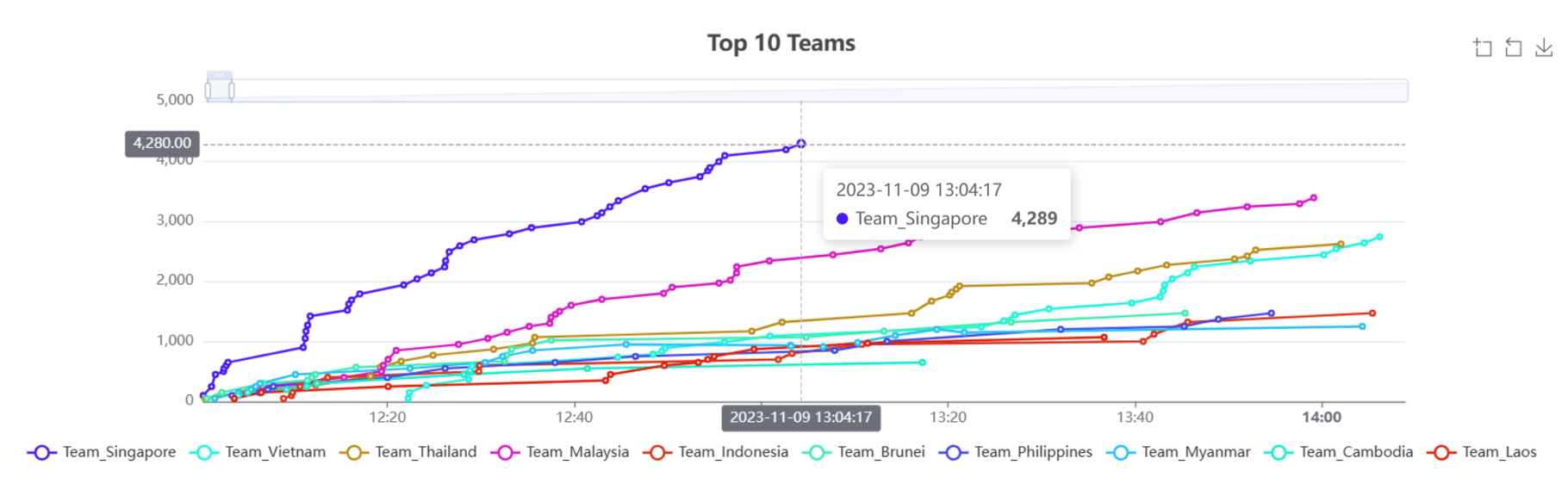Viewport: 1568px width, 490px height.
Task: Click the grip bar atop zoom slider window
Action: tap(220, 76)
